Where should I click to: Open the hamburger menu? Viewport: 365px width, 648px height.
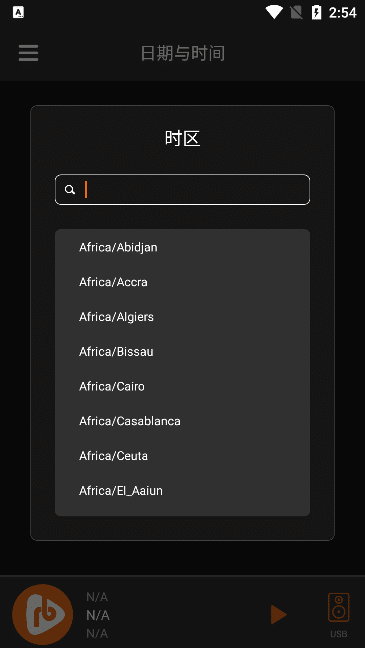pyautogui.click(x=29, y=53)
